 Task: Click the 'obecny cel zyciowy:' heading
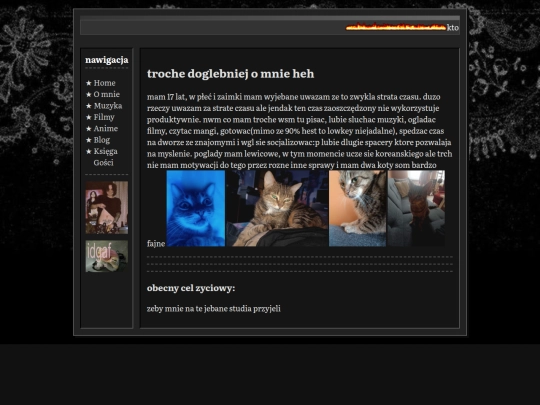tap(191, 288)
